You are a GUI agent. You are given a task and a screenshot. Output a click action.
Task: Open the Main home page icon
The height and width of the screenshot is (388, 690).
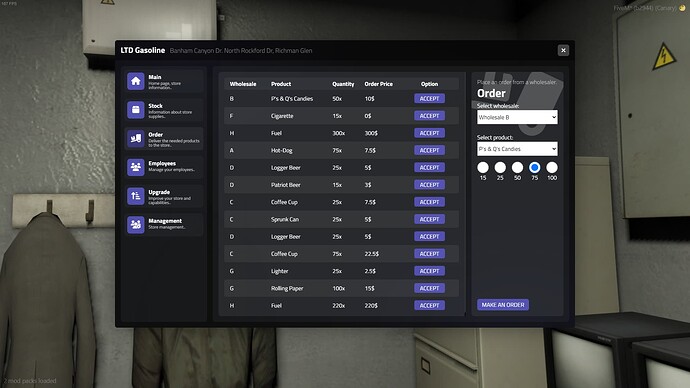point(136,81)
